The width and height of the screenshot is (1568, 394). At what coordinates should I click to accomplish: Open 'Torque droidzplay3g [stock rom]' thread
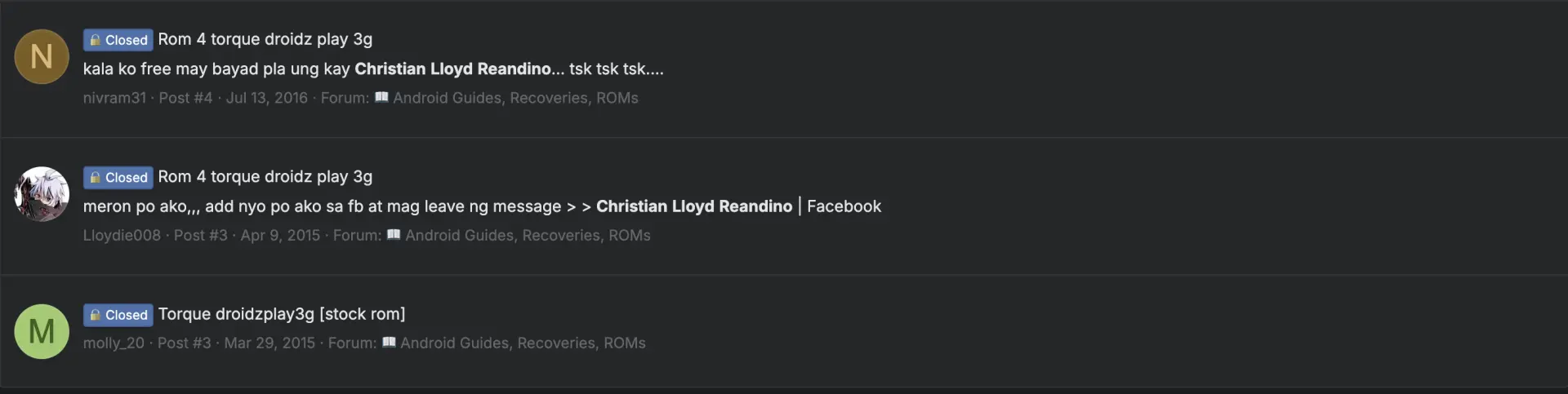[x=282, y=314]
